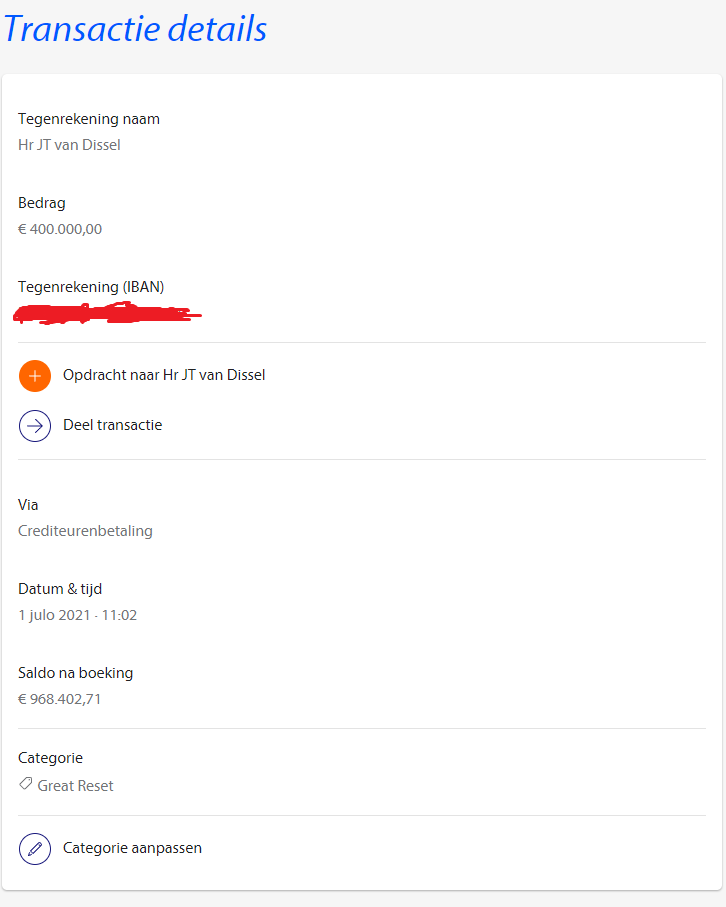This screenshot has width=726, height=907.
Task: Click the 'Saldo na boeking' label
Action: pos(75,673)
